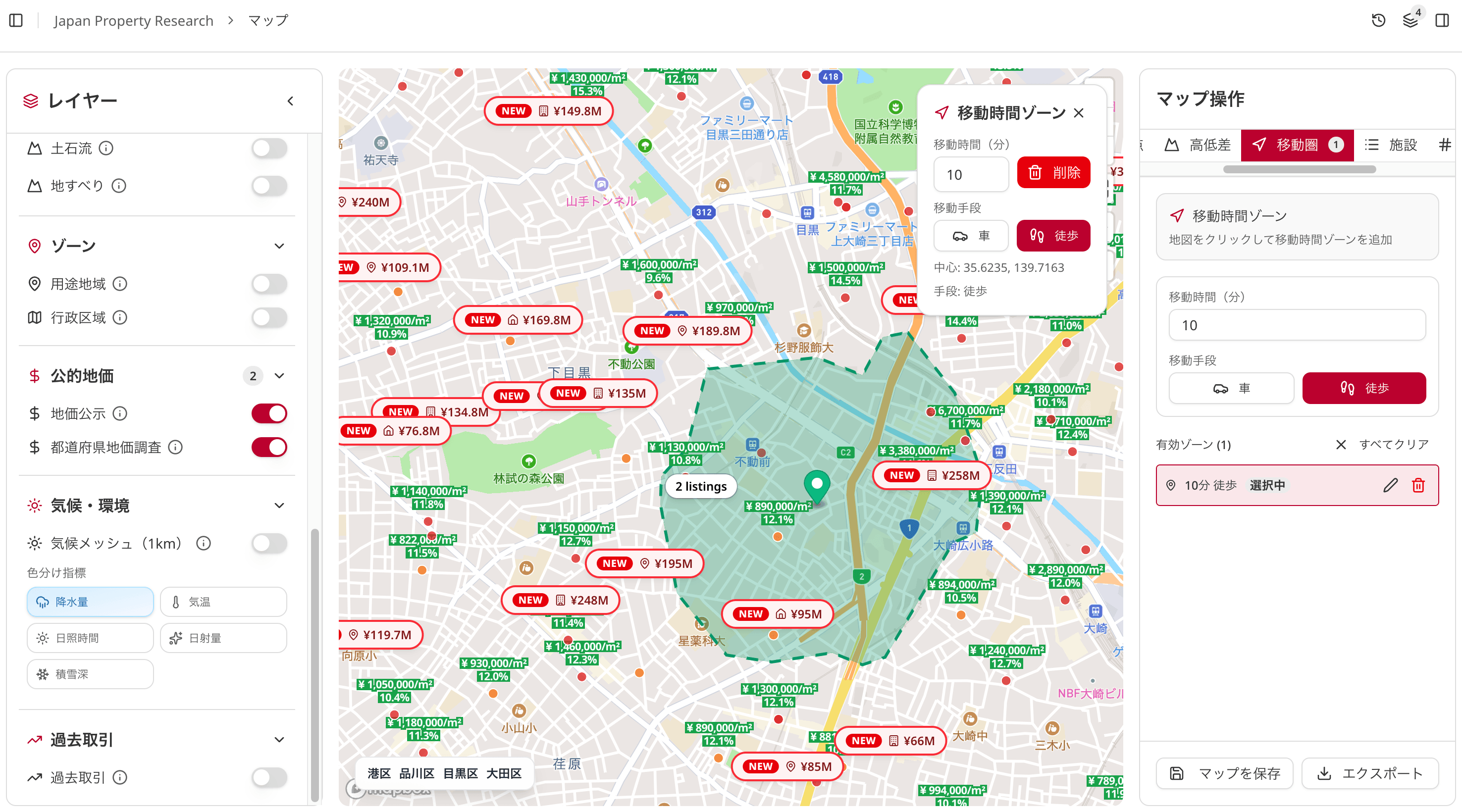Show info for 過去取引 layer

[x=120, y=777]
